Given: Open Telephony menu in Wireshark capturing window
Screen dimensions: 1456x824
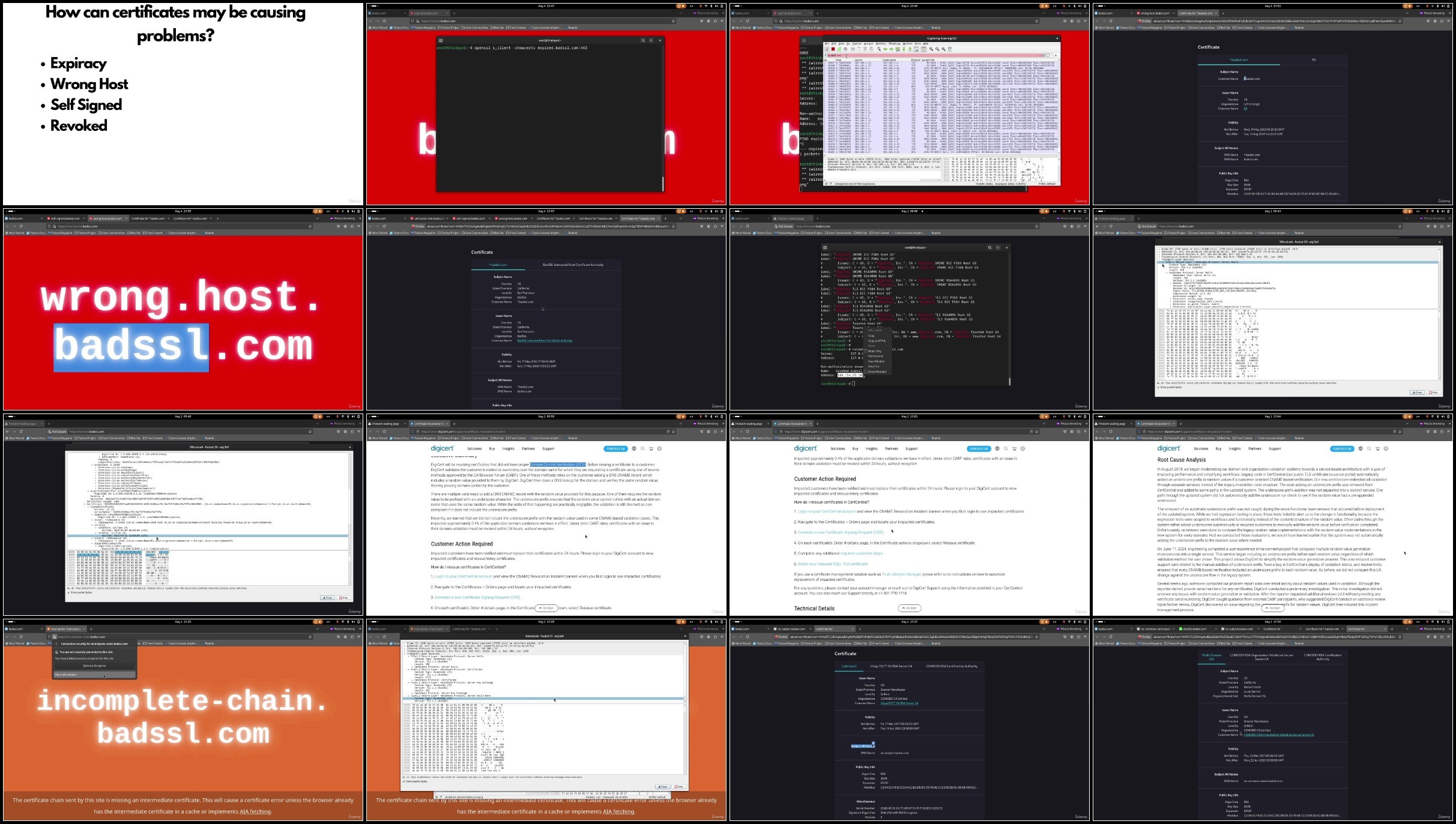Looking at the screenshot, I should click(894, 44).
